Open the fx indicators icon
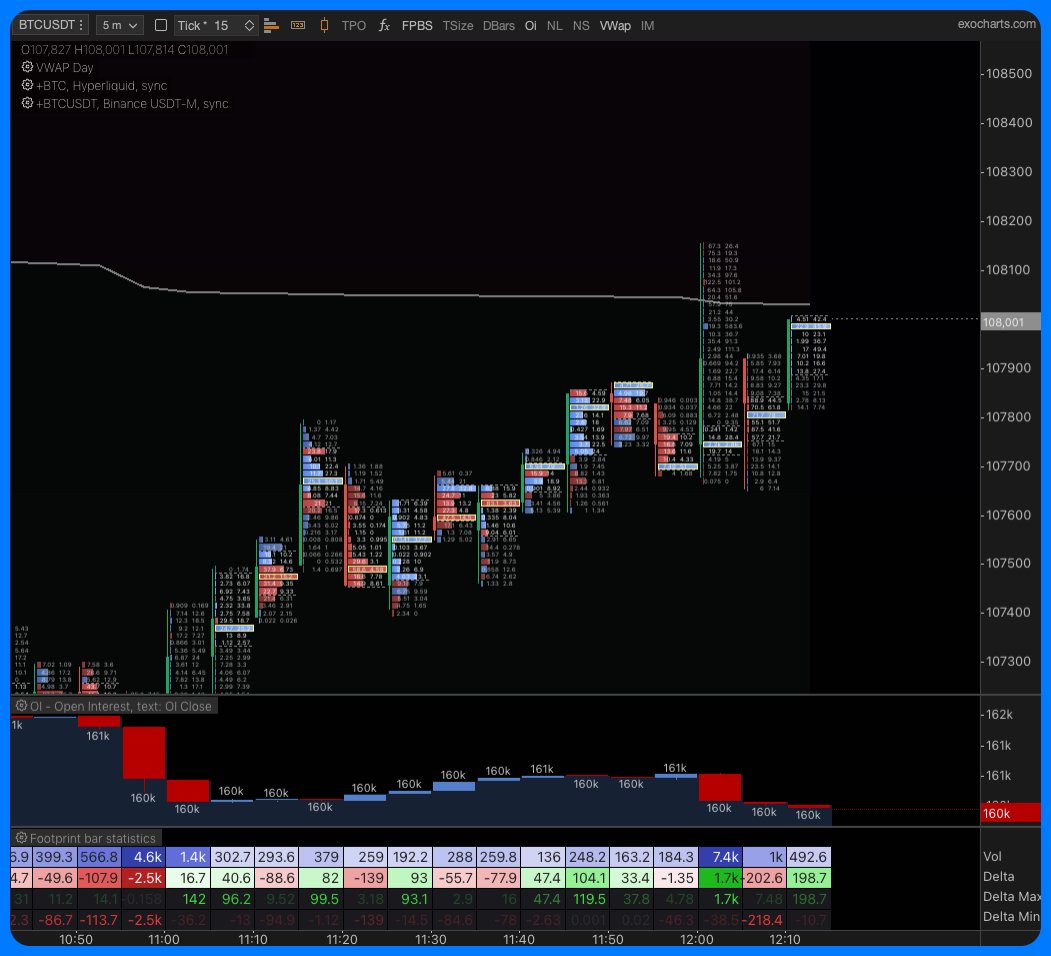The image size is (1051, 956). click(384, 26)
